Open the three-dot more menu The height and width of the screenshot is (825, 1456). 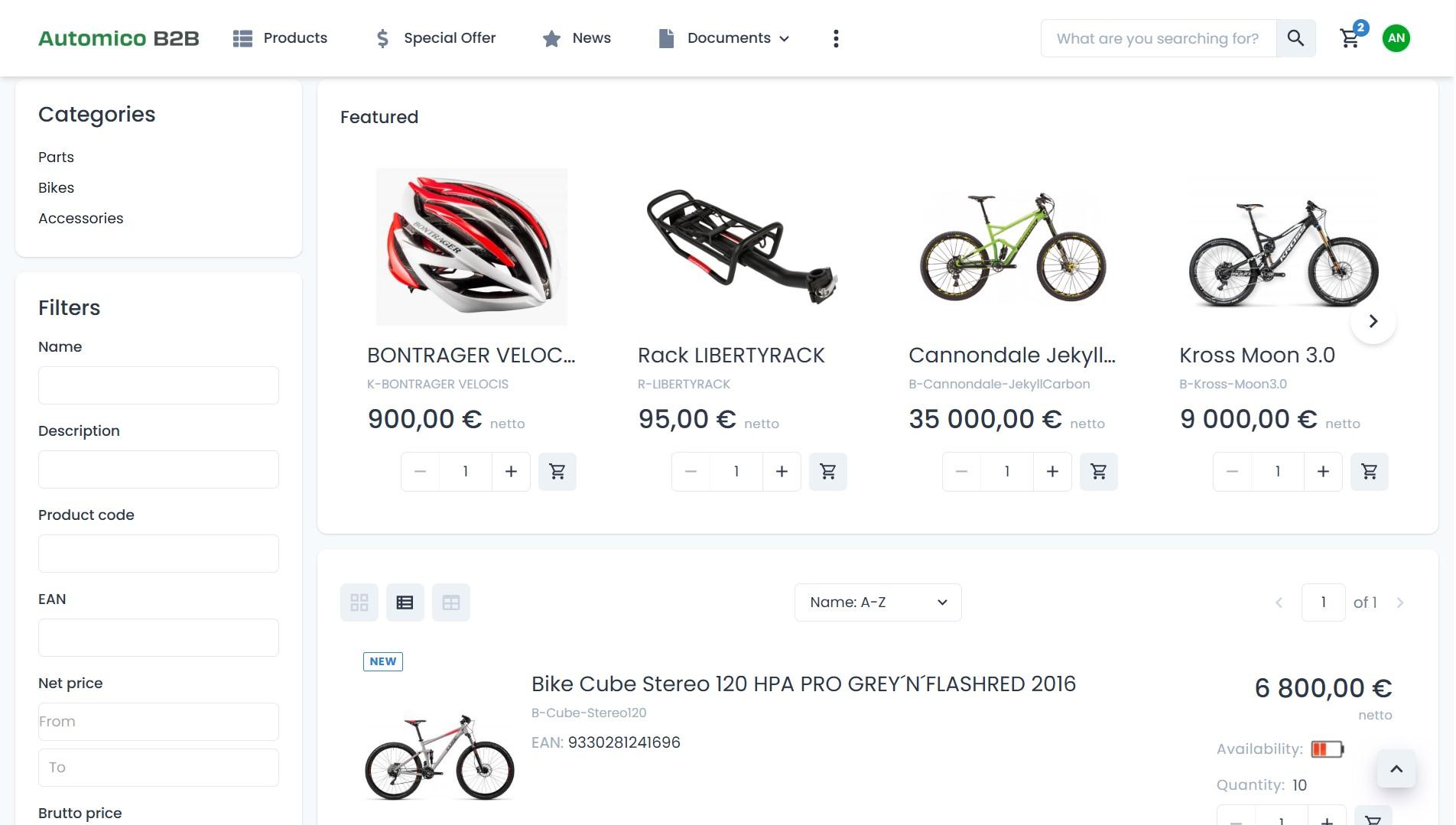point(836,38)
